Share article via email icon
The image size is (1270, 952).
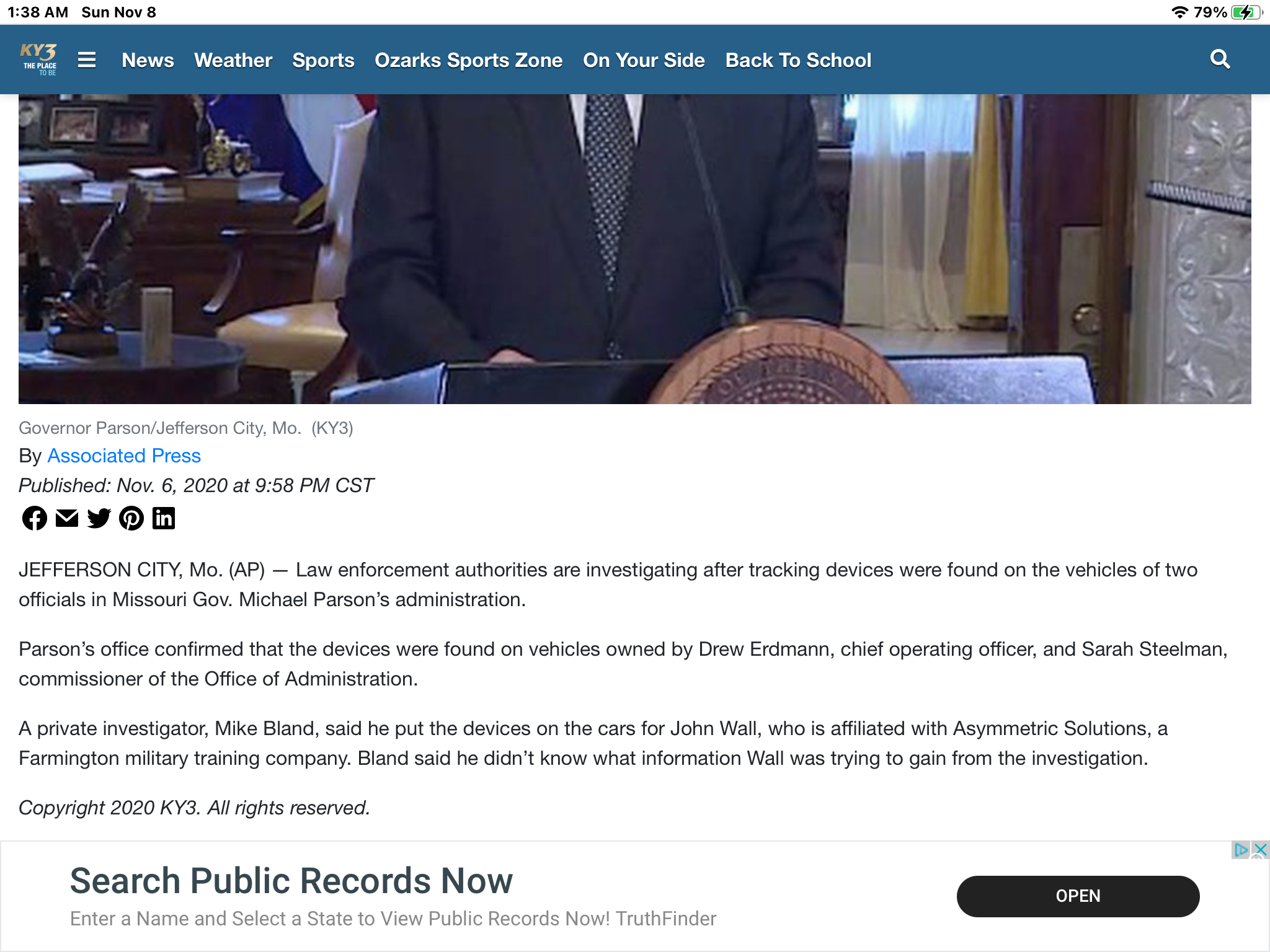67,518
